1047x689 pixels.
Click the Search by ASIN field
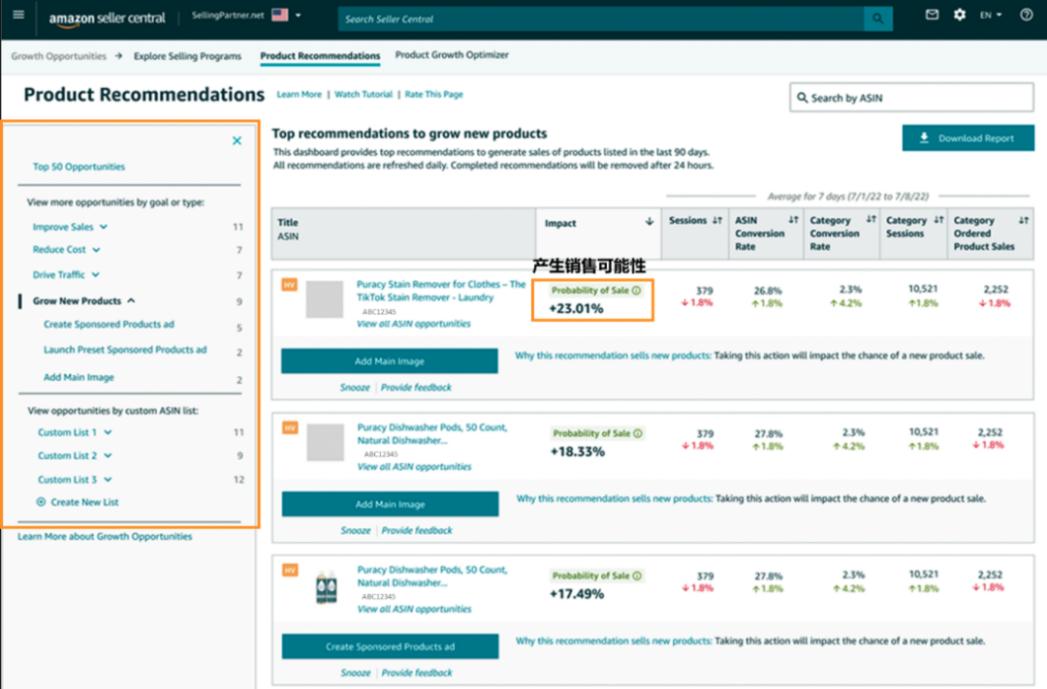click(x=911, y=97)
